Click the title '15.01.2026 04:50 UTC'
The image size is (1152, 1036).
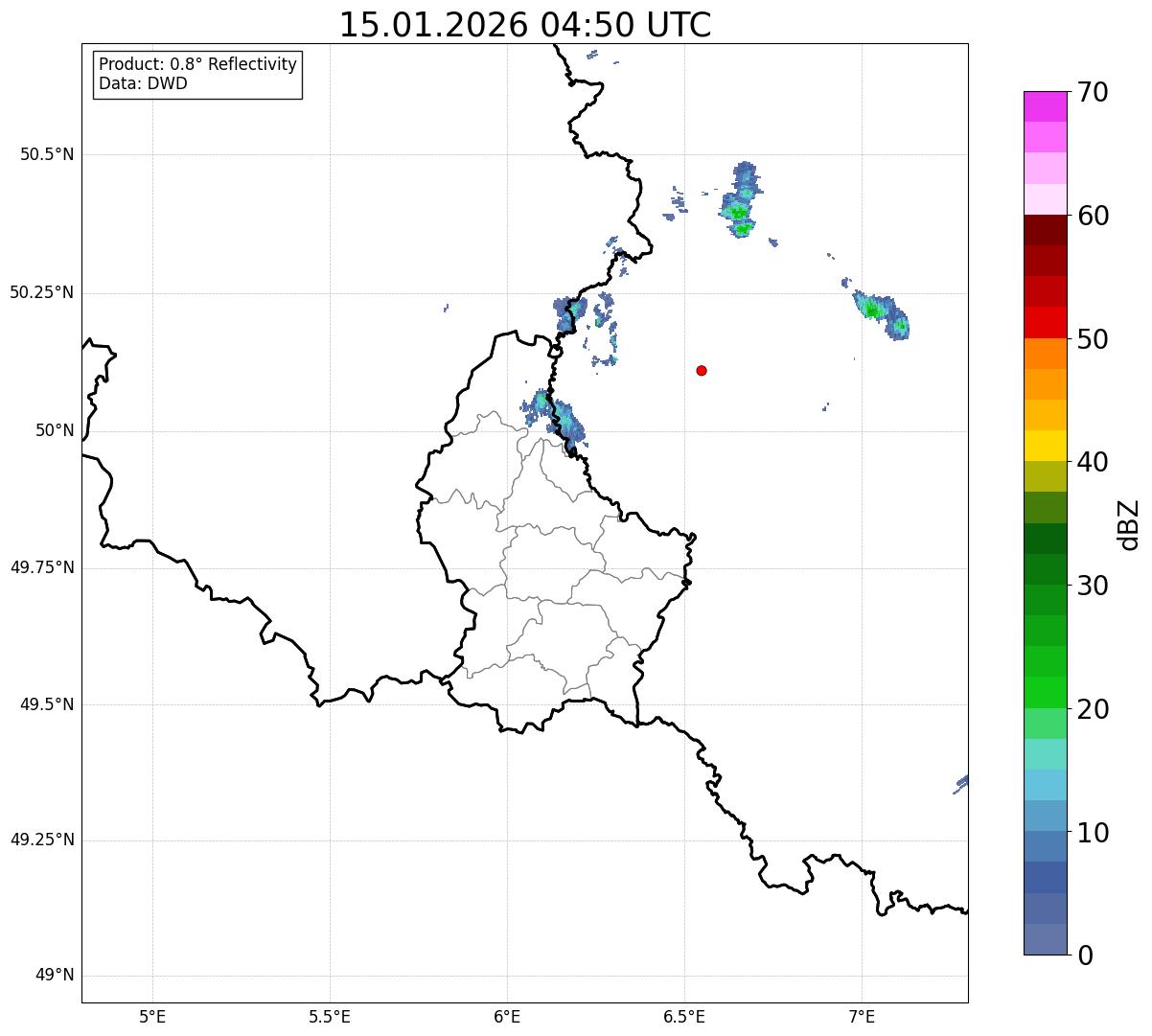pos(525,24)
